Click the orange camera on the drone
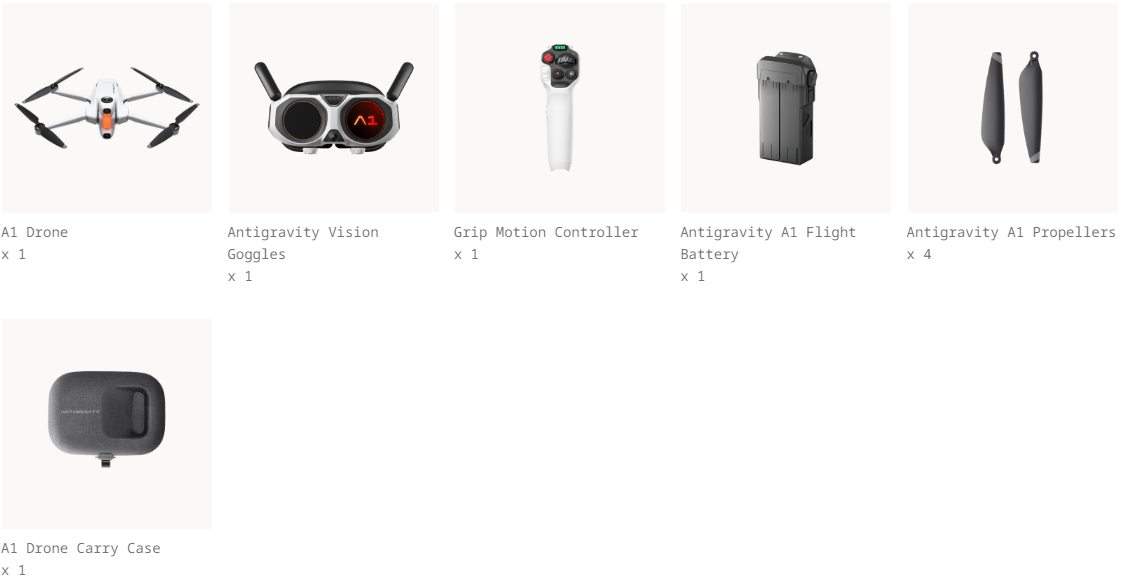The width and height of the screenshot is (1122, 581). 107,122
